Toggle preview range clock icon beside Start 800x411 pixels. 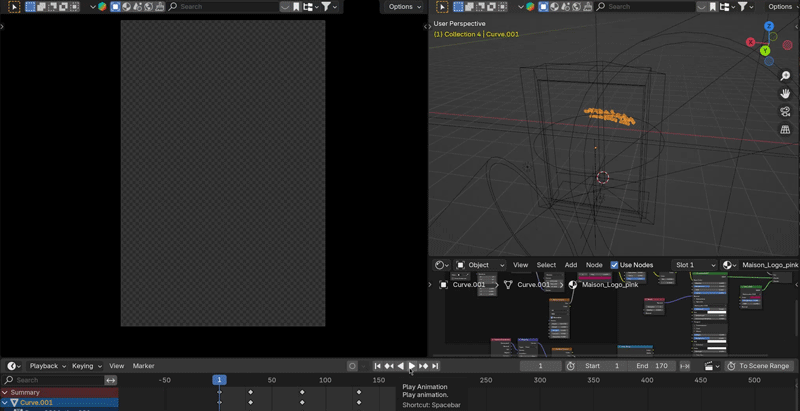[x=570, y=366]
